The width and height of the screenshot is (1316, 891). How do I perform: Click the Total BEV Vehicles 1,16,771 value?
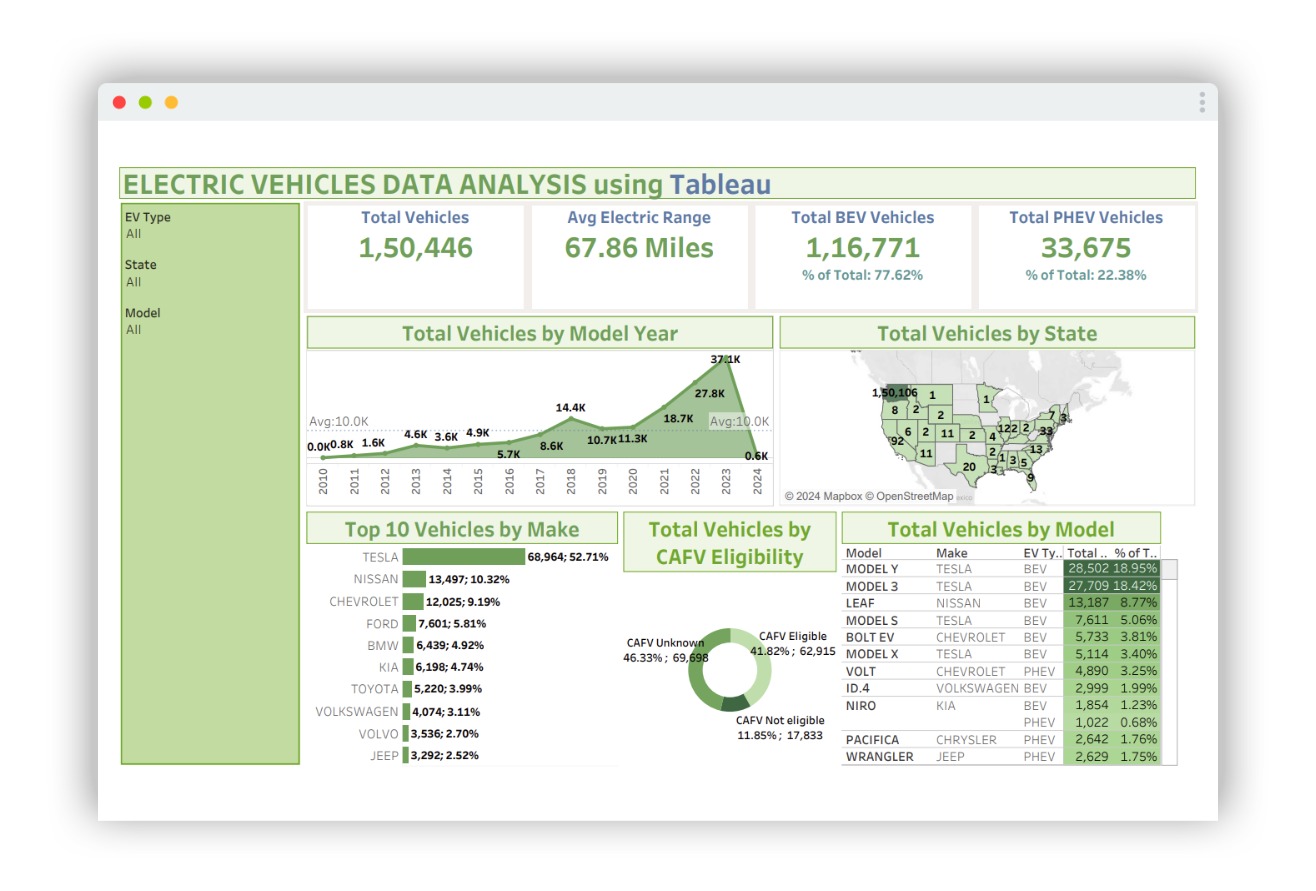coord(863,248)
